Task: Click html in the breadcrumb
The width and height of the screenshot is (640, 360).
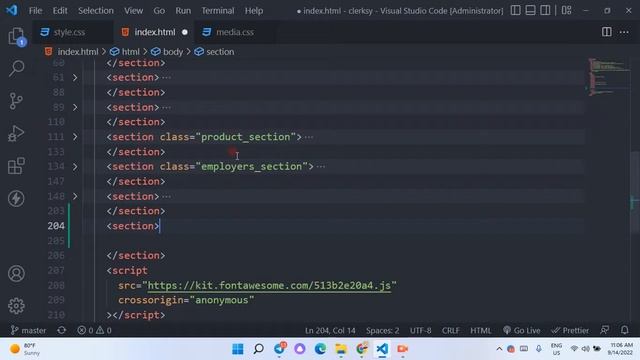Action: pyautogui.click(x=131, y=52)
